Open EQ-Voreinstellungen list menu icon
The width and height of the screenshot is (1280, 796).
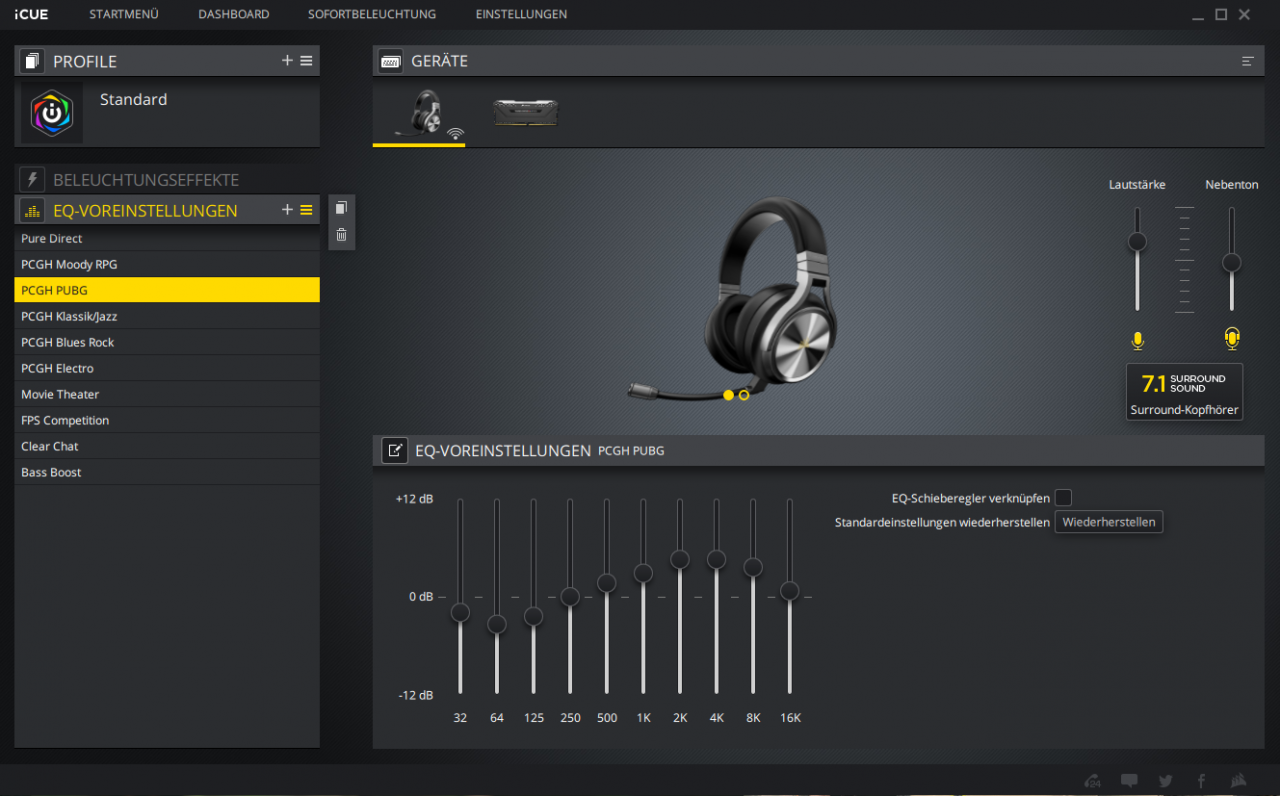pyautogui.click(x=306, y=210)
